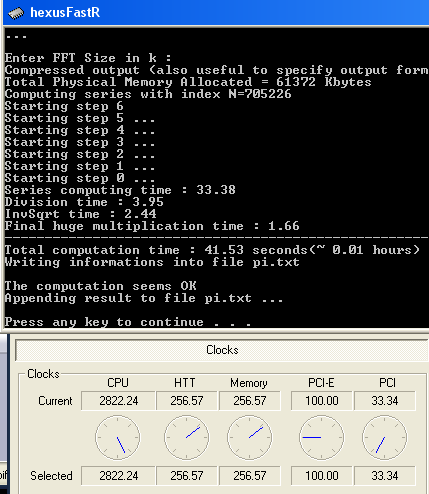Select the Current CPU value 2822.24

pyautogui.click(x=118, y=401)
